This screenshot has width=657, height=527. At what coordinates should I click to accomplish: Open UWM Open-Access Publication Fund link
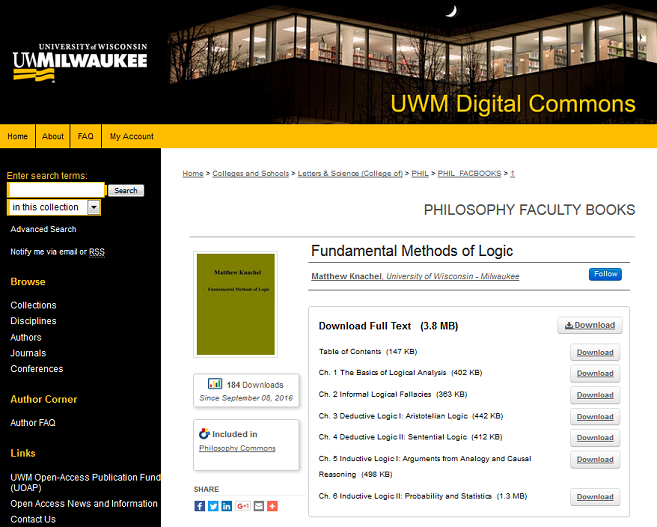point(85,483)
